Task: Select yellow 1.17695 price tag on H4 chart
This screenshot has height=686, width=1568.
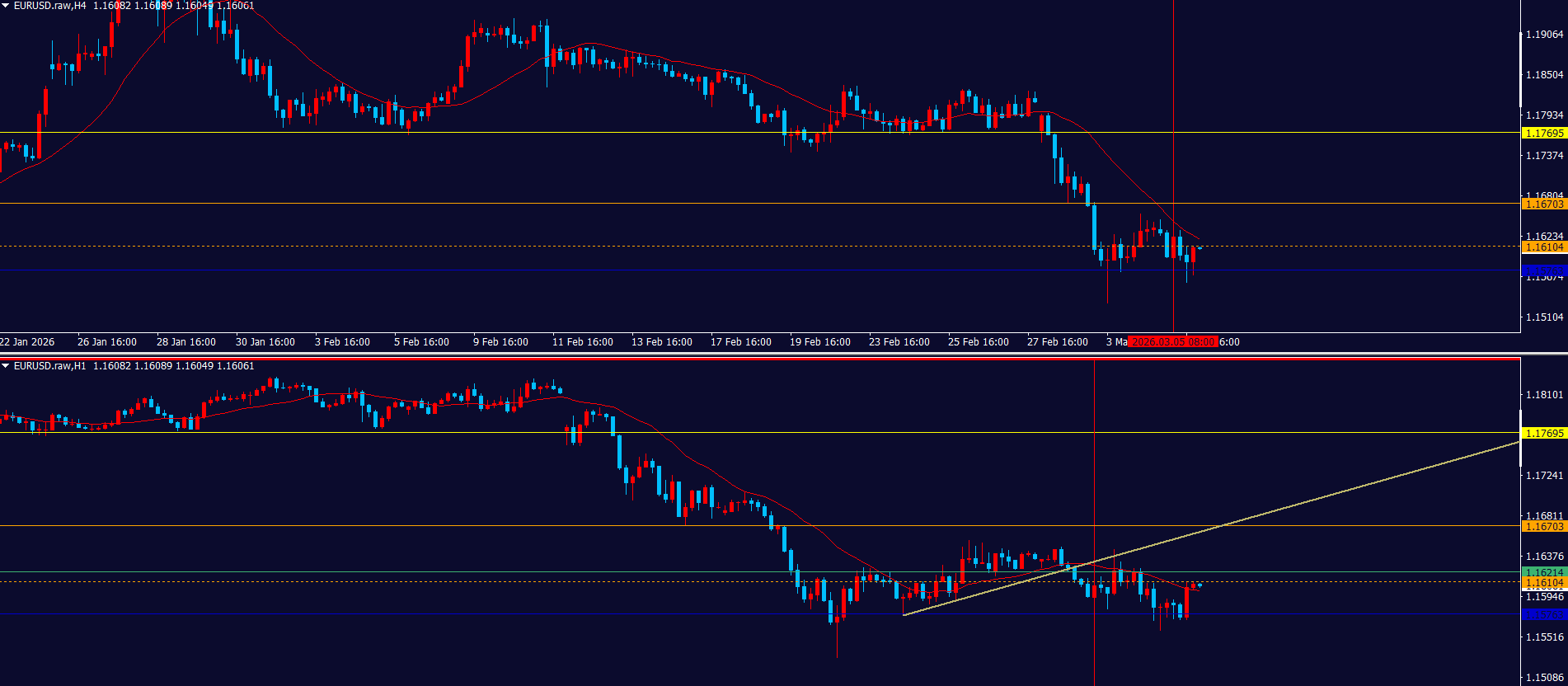Action: click(1543, 133)
